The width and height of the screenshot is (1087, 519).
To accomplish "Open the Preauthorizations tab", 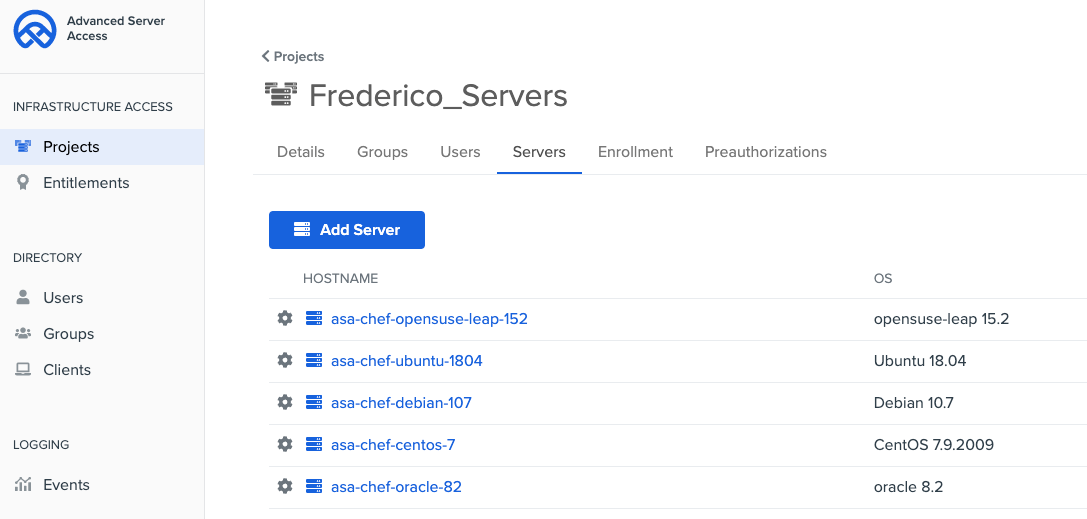I will (x=765, y=152).
